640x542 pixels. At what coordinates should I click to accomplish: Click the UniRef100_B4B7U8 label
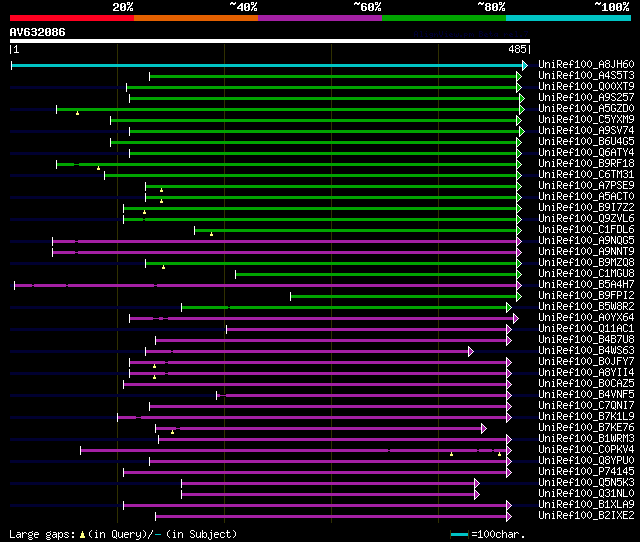[586, 340]
